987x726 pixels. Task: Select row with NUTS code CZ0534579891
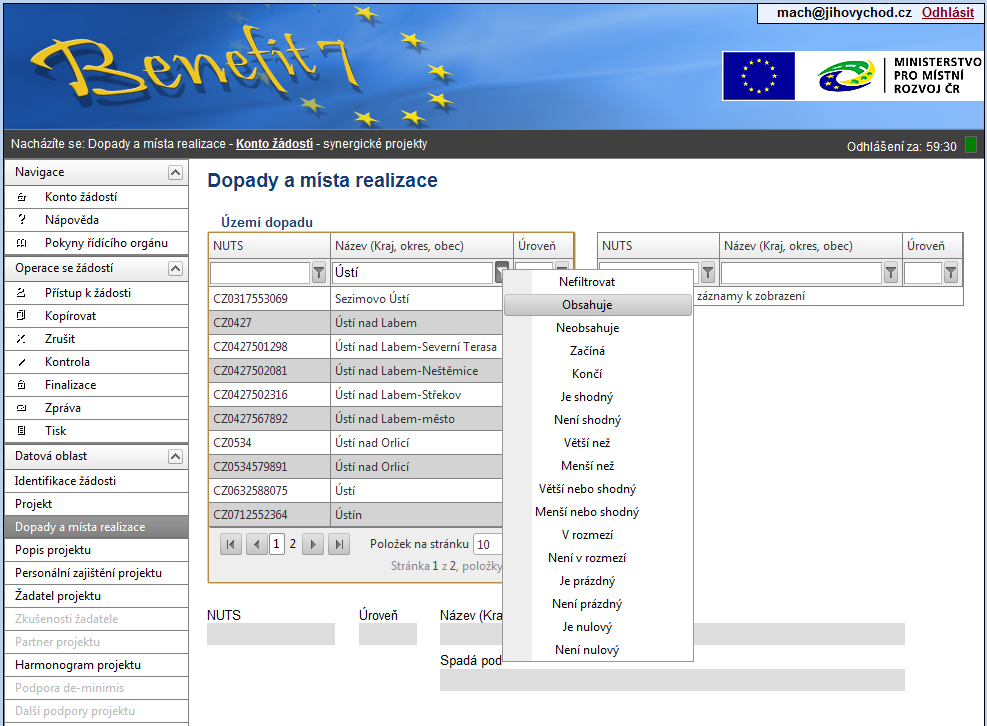click(356, 467)
